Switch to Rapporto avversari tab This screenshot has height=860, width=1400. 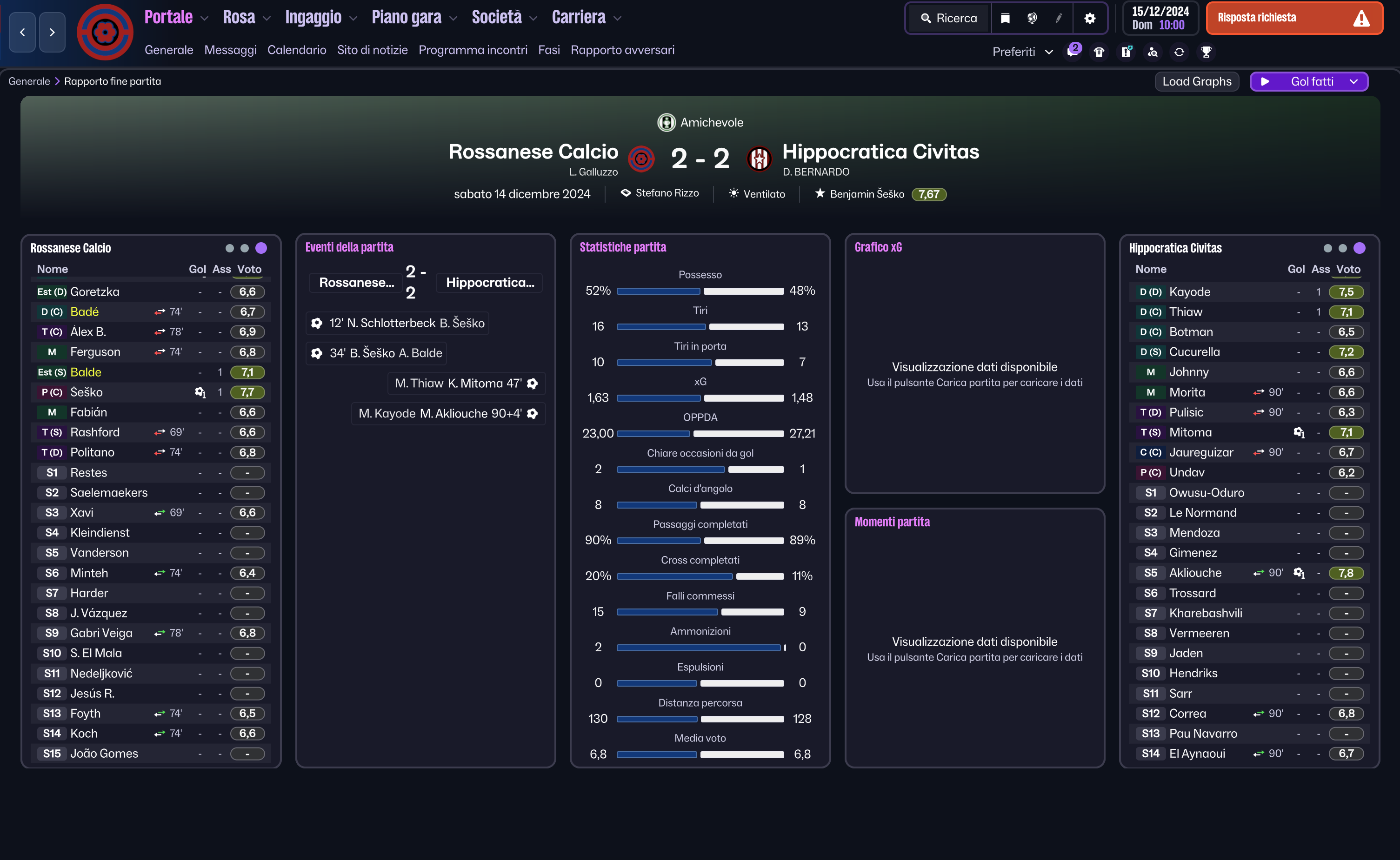pyautogui.click(x=623, y=50)
